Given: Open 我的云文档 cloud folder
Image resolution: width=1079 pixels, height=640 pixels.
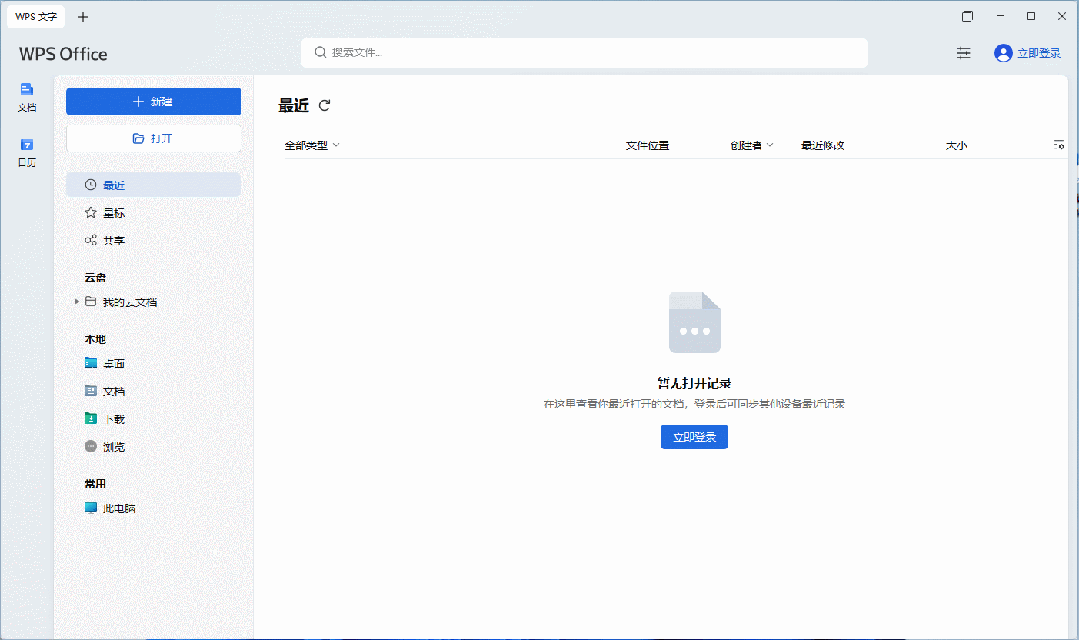Looking at the screenshot, I should coord(129,302).
